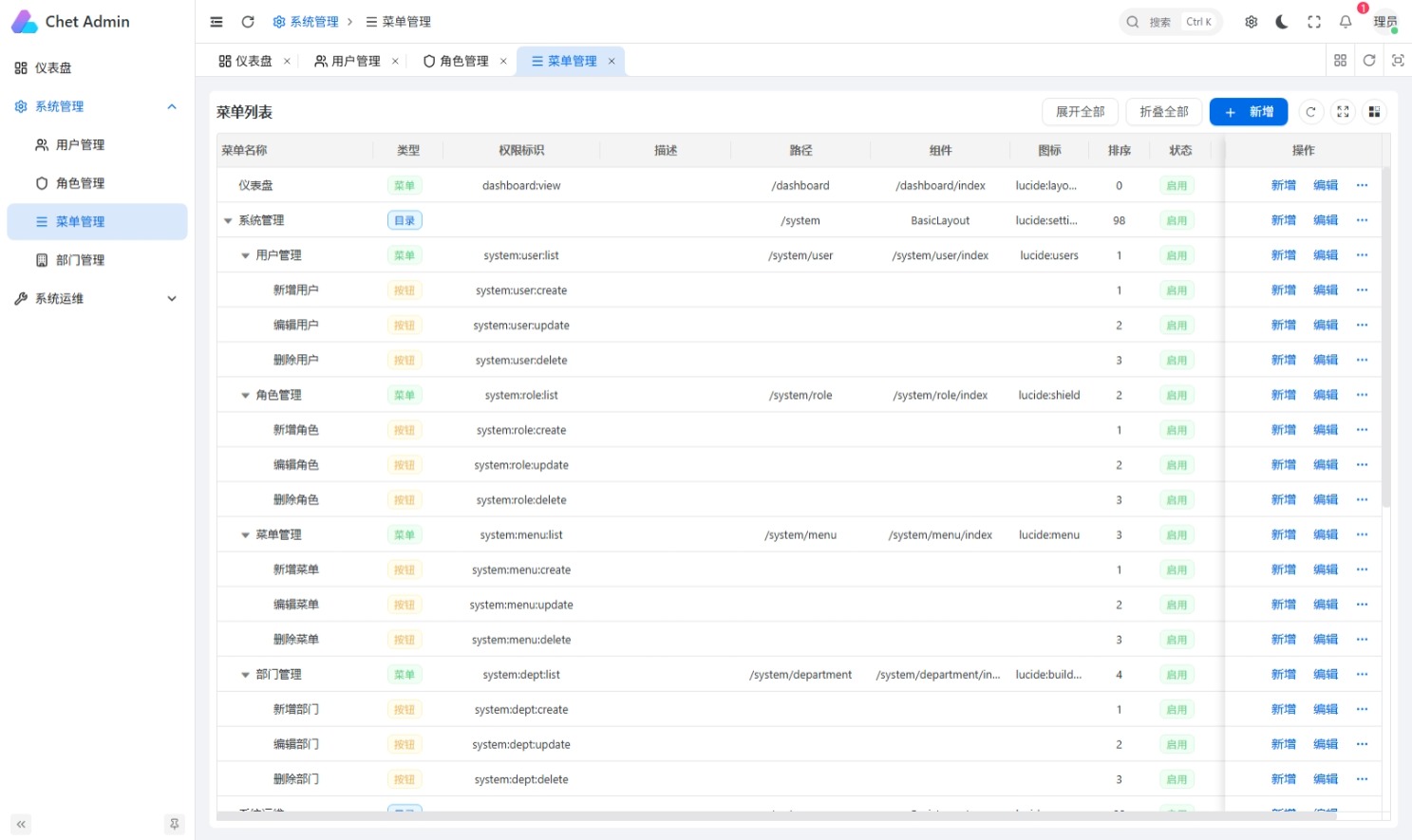
Task: Collapse the 用户管理 tree row
Action: tap(245, 255)
